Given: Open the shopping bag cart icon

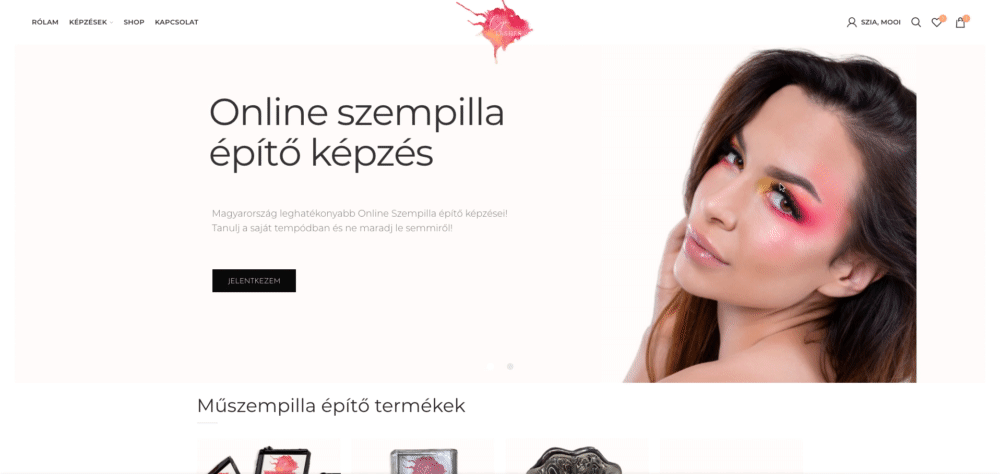Looking at the screenshot, I should 960,23.
